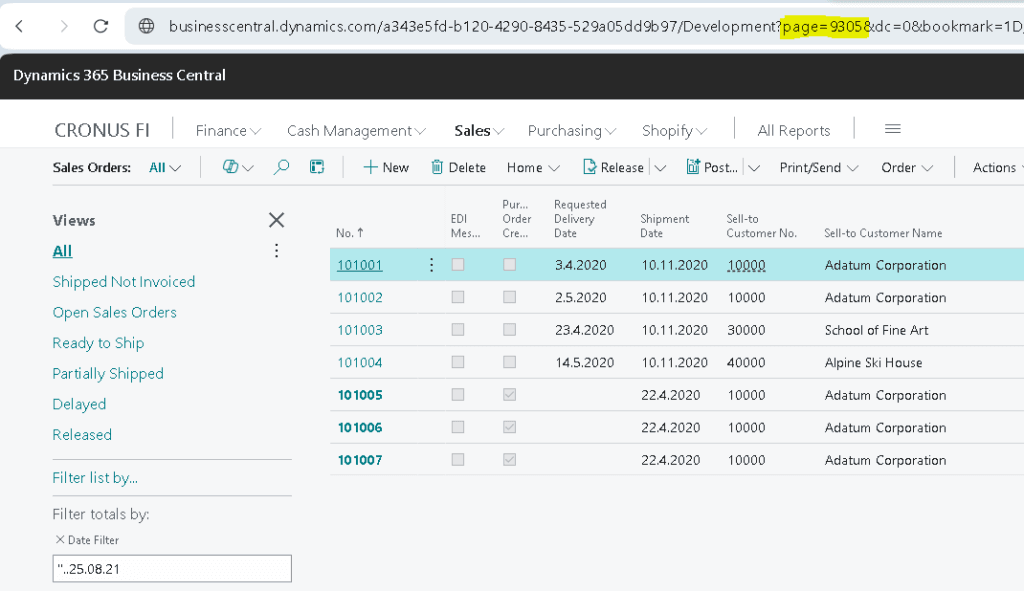1024x591 pixels.
Task: Toggle Purchase Order Created checkbox for order 101005
Action: click(x=510, y=395)
